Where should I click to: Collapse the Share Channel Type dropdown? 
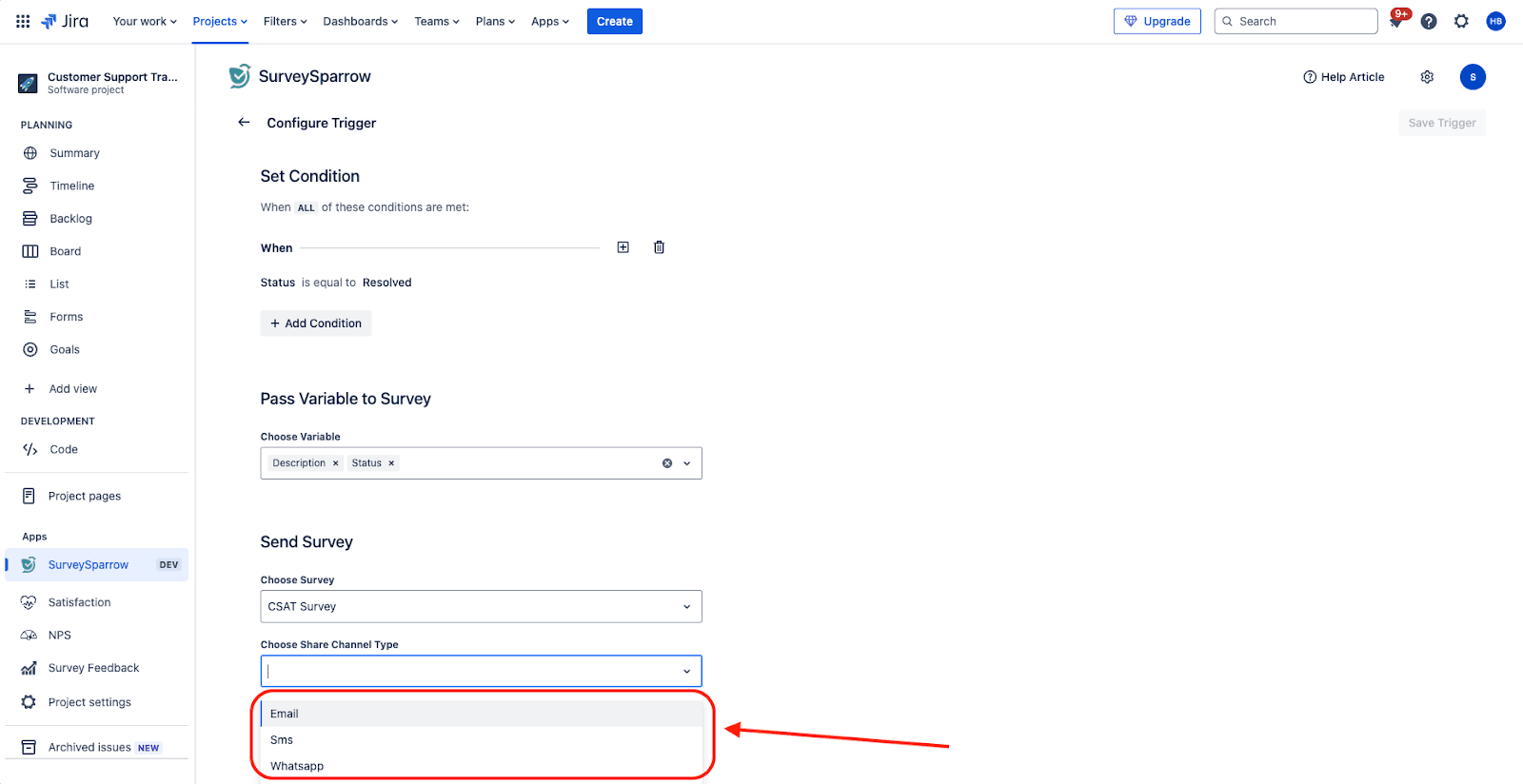(x=686, y=672)
